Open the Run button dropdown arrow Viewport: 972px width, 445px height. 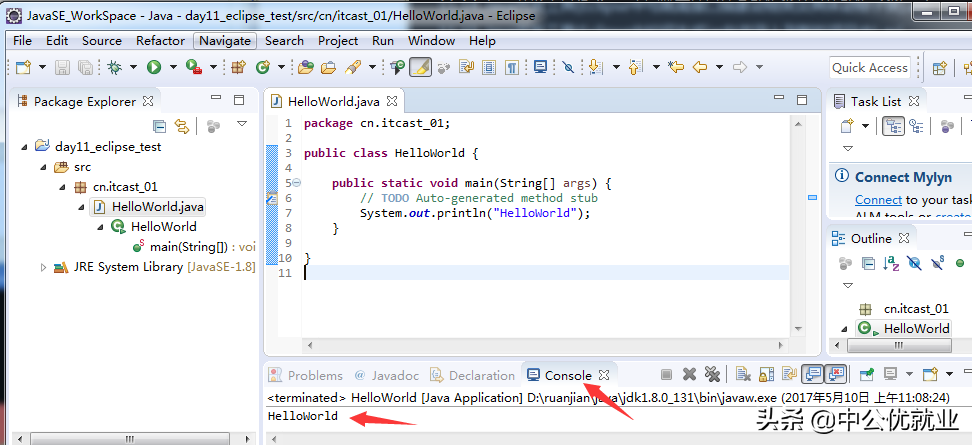point(172,68)
